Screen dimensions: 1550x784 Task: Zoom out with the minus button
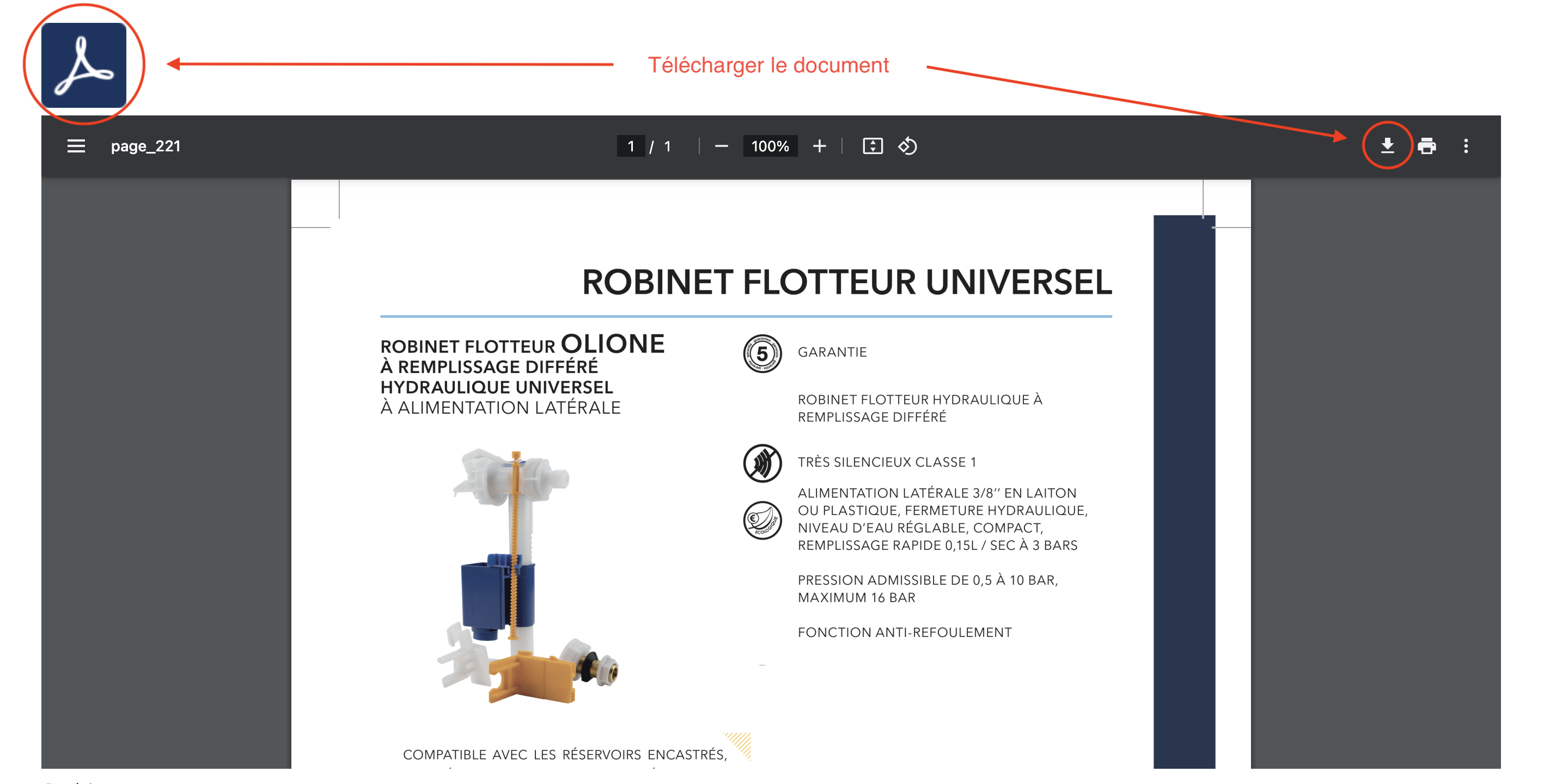(x=722, y=146)
